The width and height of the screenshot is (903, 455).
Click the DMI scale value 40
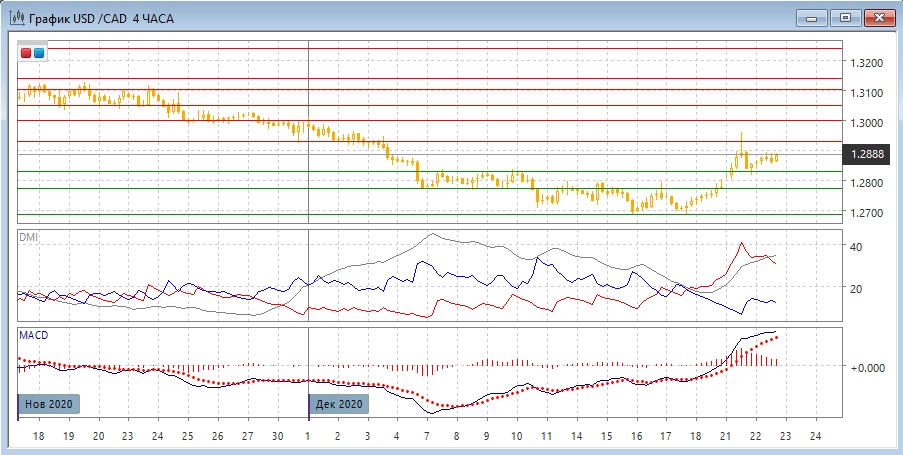point(856,246)
